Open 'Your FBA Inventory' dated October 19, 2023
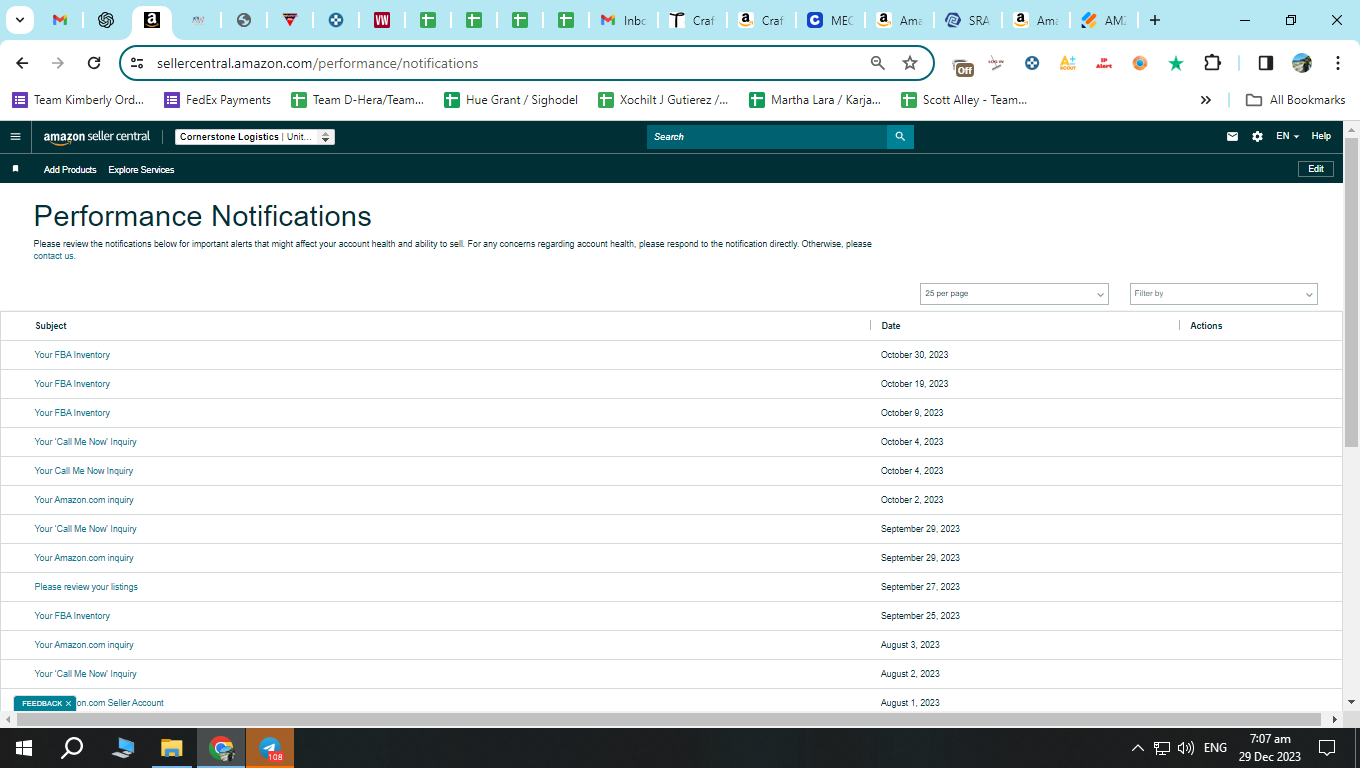1360x768 pixels. (72, 384)
